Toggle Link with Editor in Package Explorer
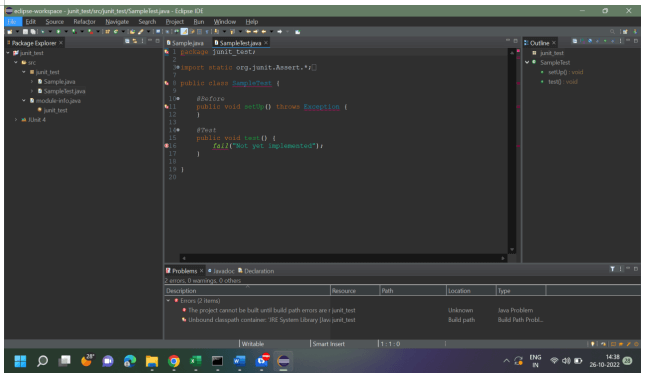656x377 pixels. pos(135,41)
